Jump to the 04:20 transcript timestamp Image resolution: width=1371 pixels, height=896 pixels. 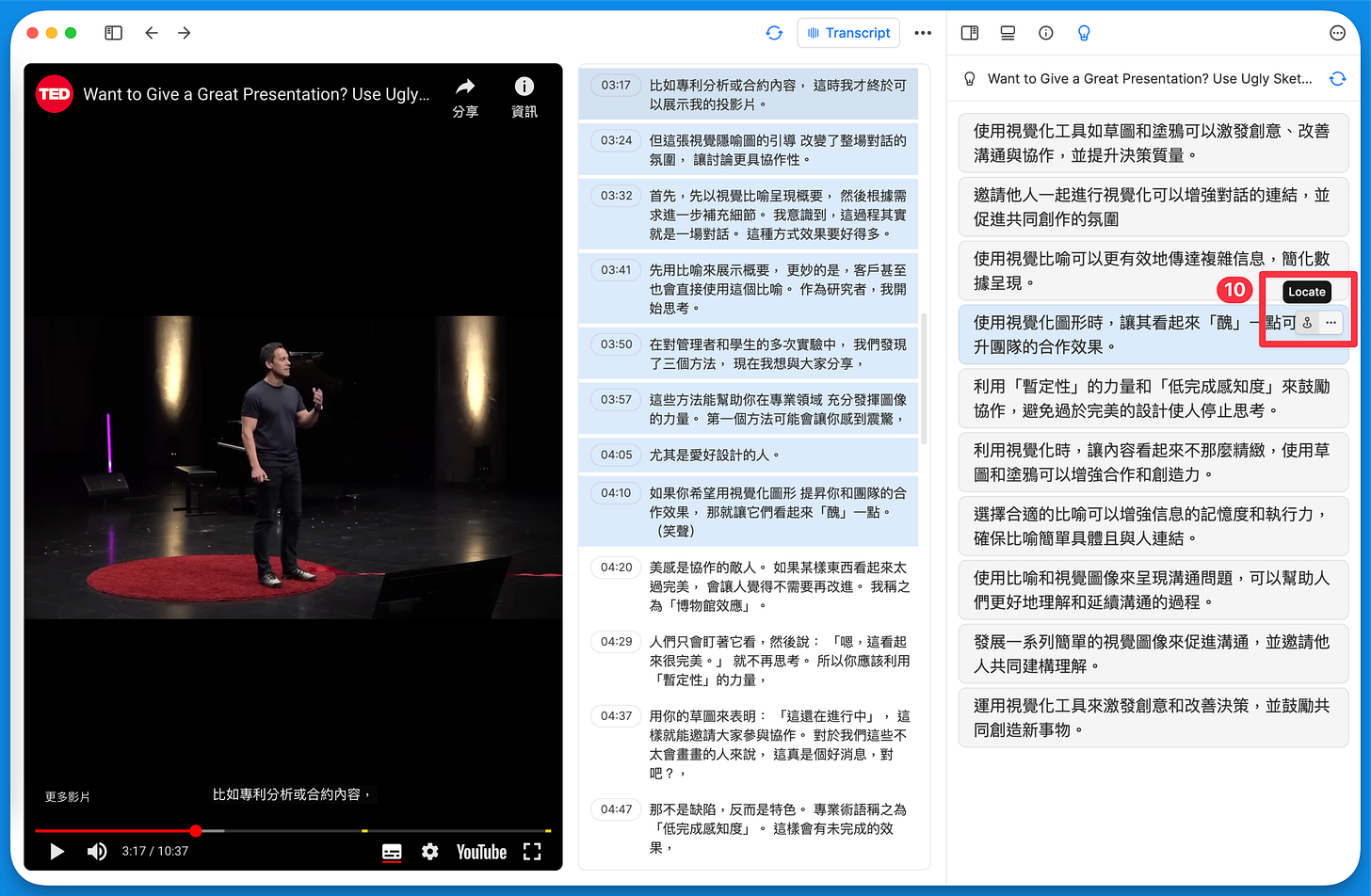coord(617,568)
